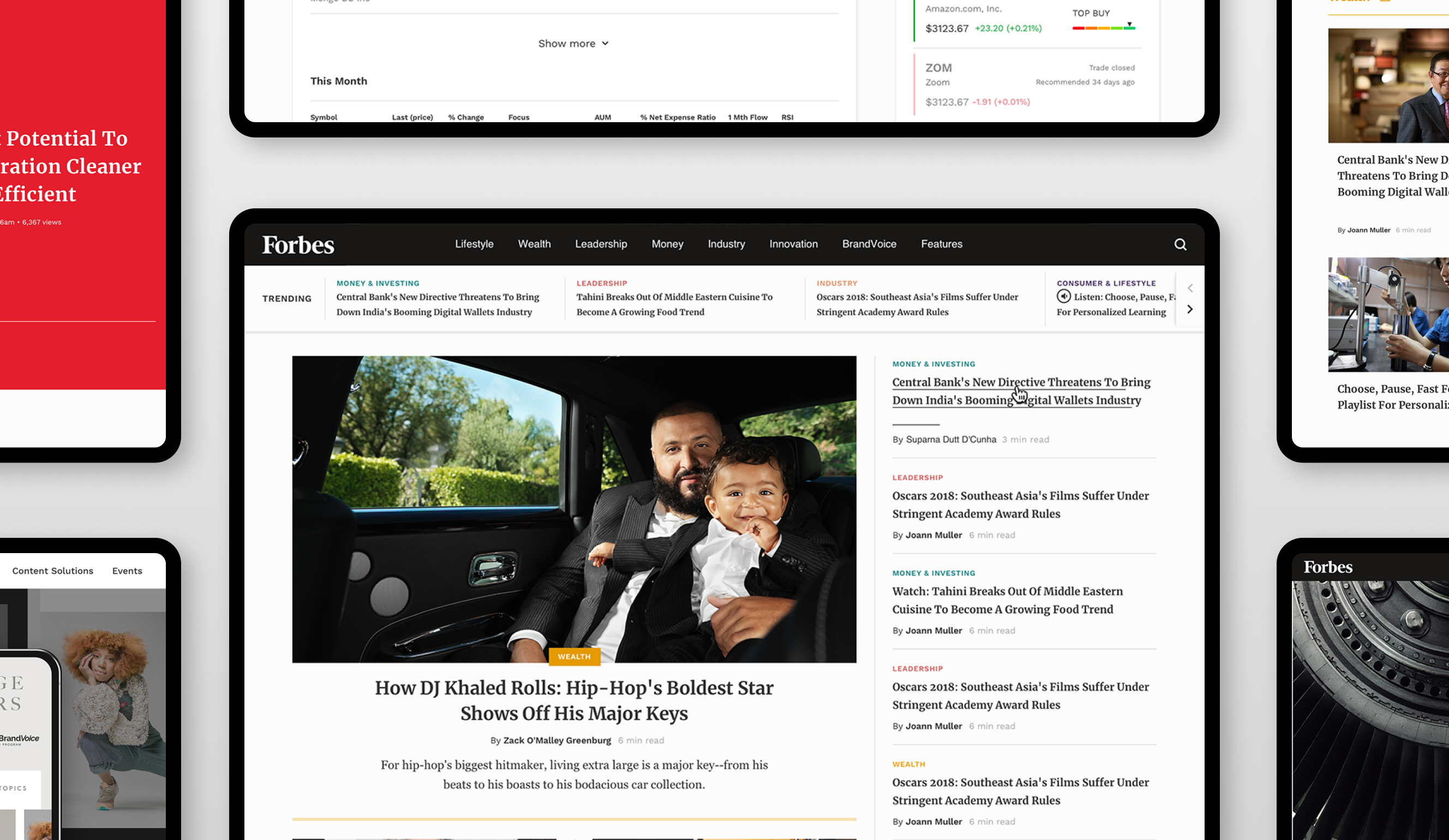Open the Money section in the Forbes nav
This screenshot has height=840, width=1449.
pyautogui.click(x=667, y=244)
